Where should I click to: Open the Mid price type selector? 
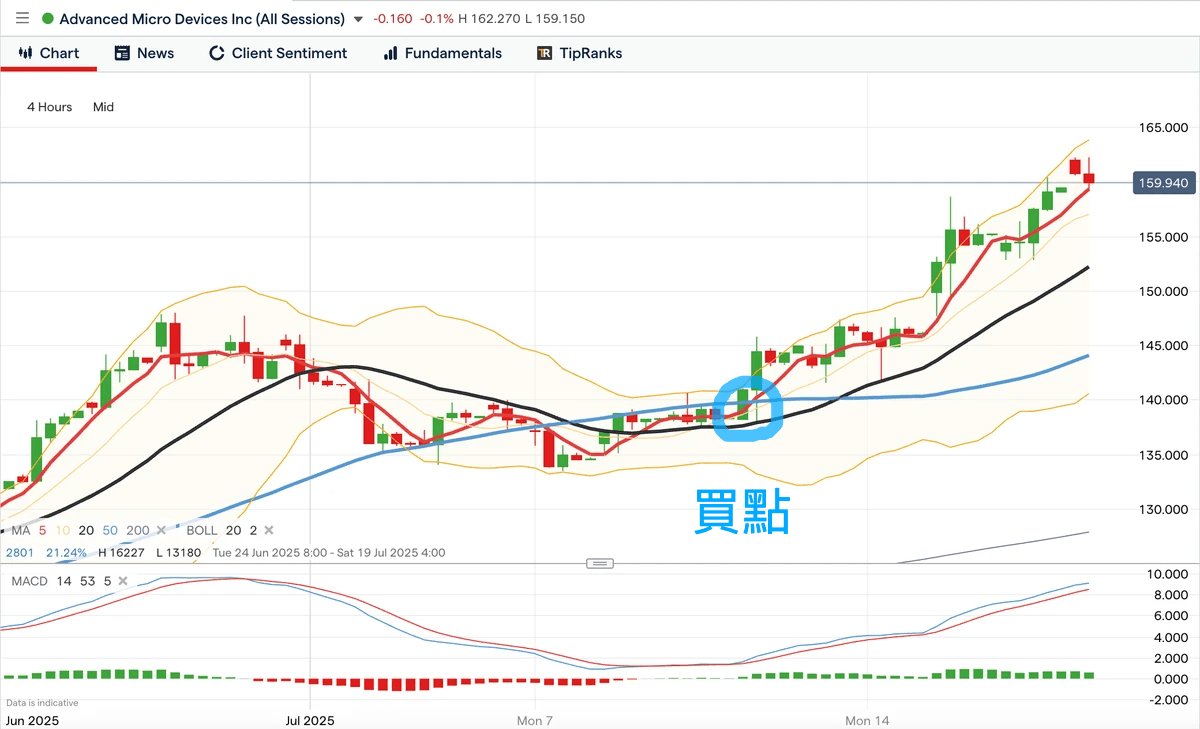pos(103,107)
